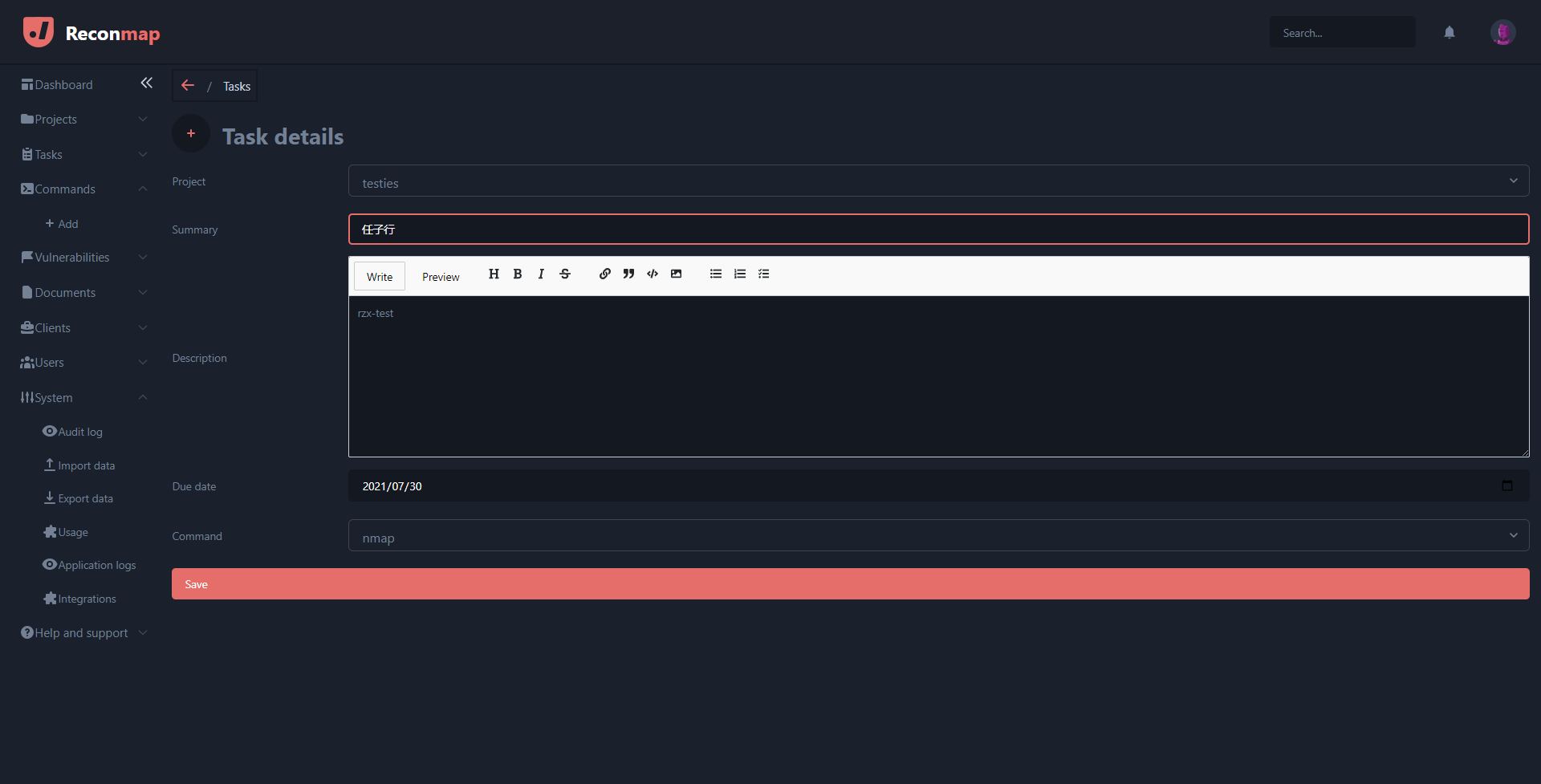Open the Project dropdown showing testies
The width and height of the screenshot is (1541, 784).
tap(937, 181)
